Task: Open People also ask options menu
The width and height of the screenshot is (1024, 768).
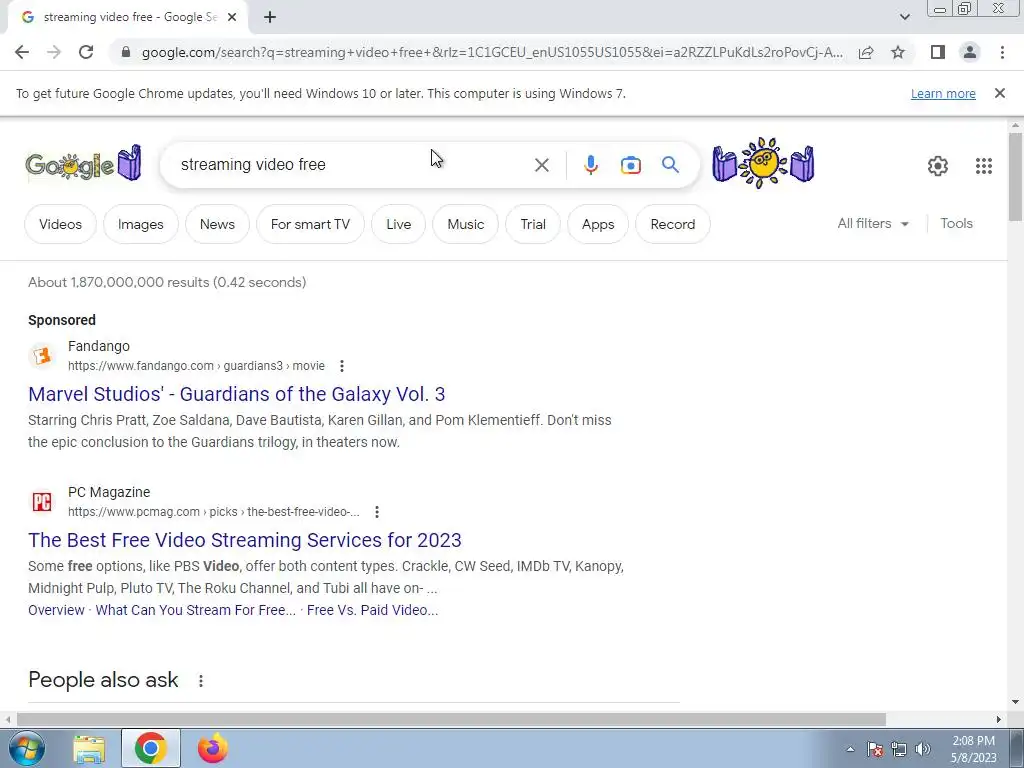Action: [x=201, y=680]
